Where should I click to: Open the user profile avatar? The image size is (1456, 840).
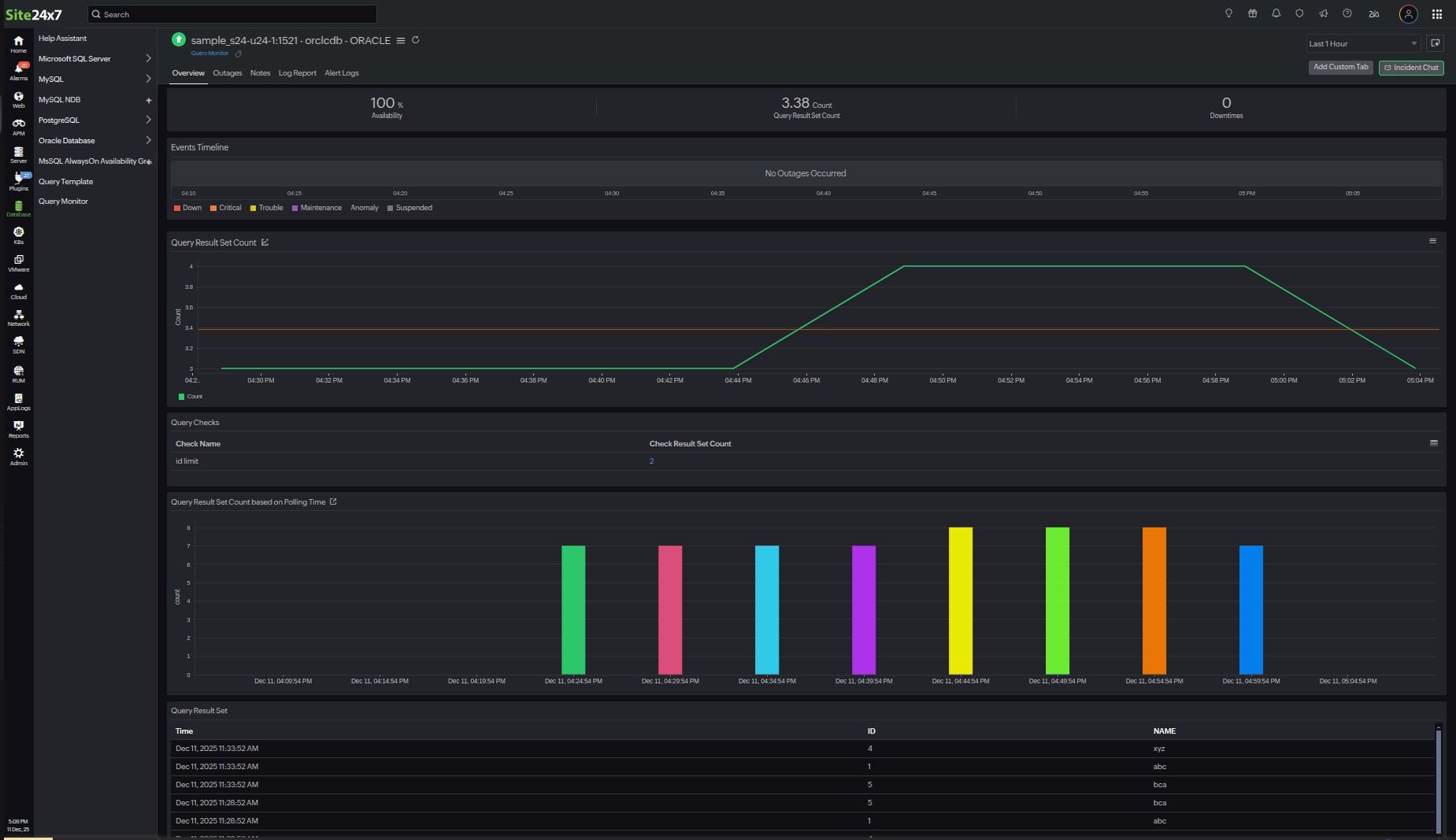1408,14
